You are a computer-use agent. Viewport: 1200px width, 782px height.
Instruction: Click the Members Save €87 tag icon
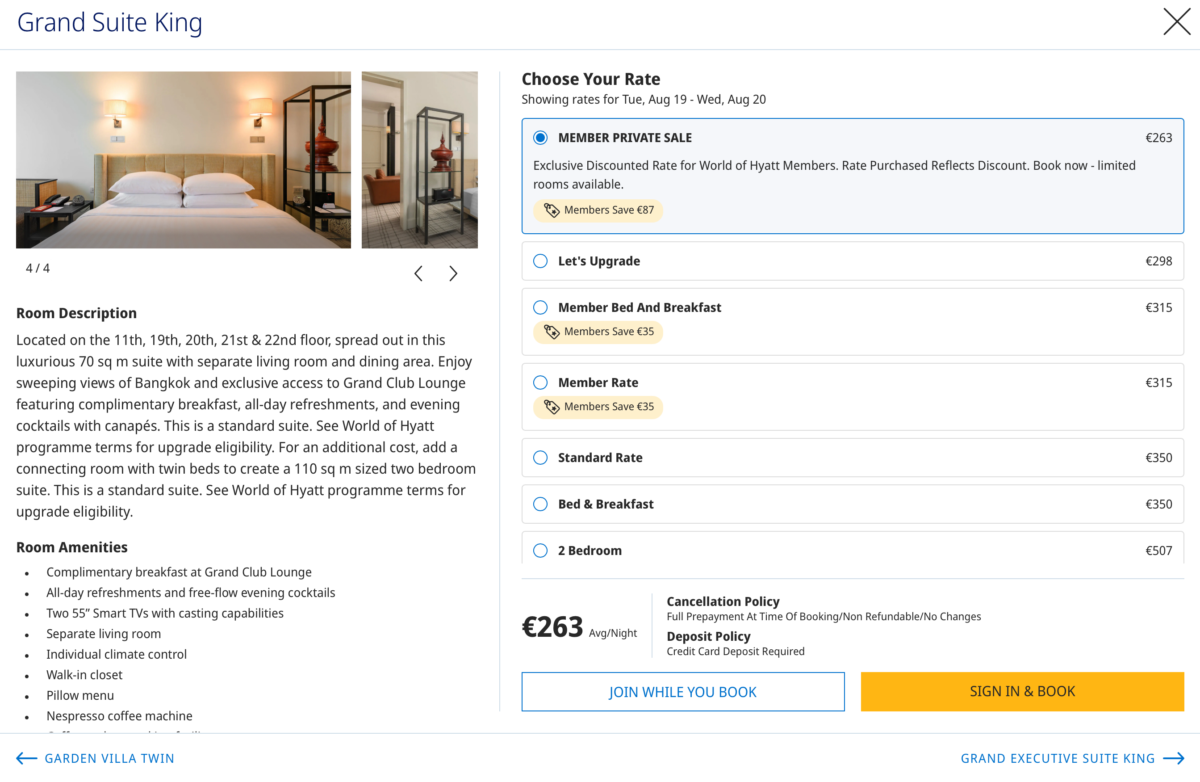tap(552, 210)
